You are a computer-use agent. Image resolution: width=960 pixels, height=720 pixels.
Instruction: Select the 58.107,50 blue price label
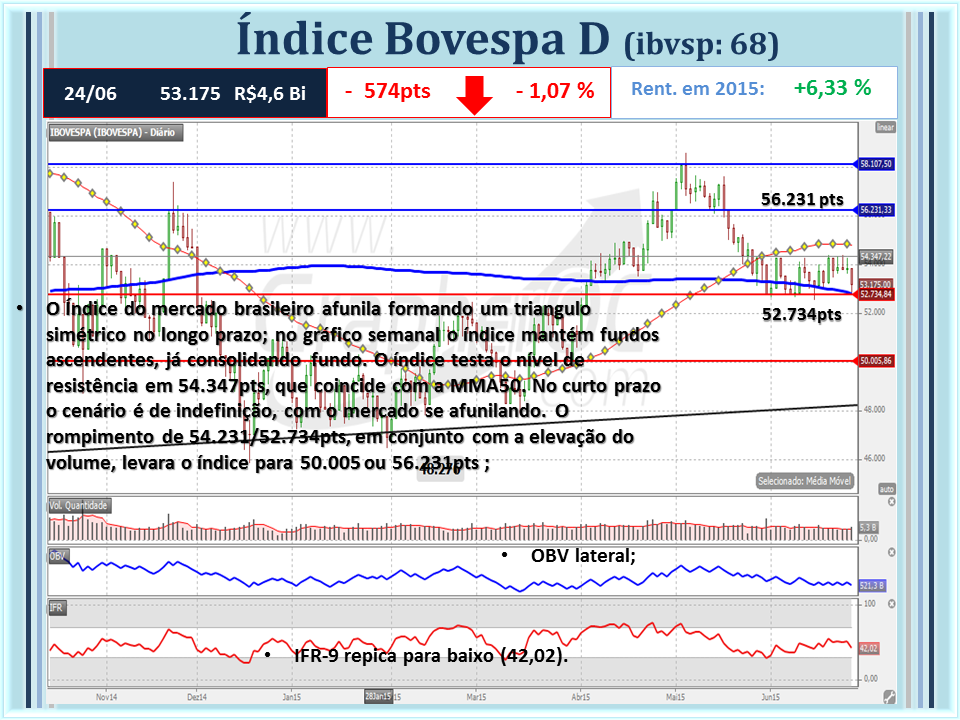[876, 164]
